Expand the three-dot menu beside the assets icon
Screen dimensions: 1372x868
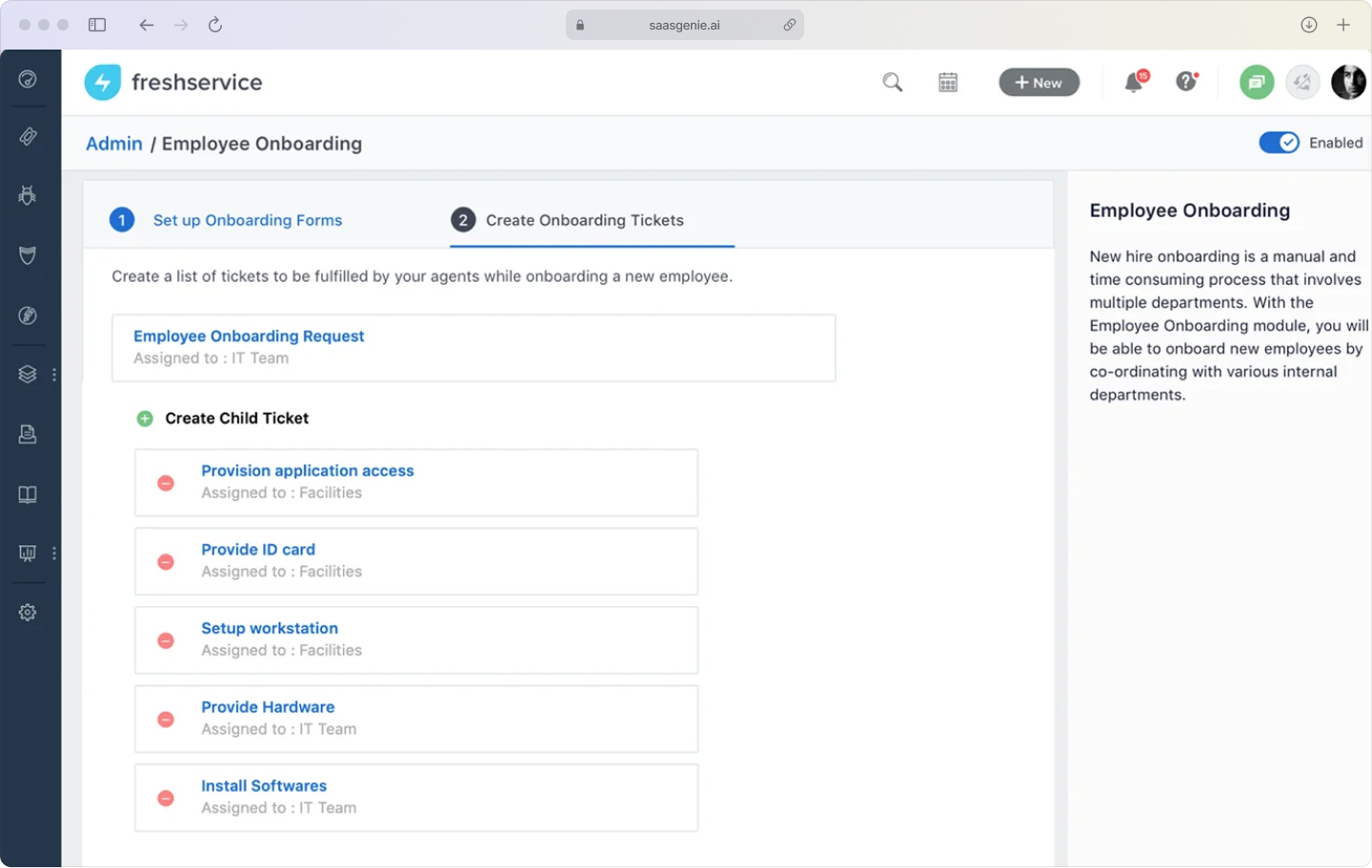click(54, 374)
